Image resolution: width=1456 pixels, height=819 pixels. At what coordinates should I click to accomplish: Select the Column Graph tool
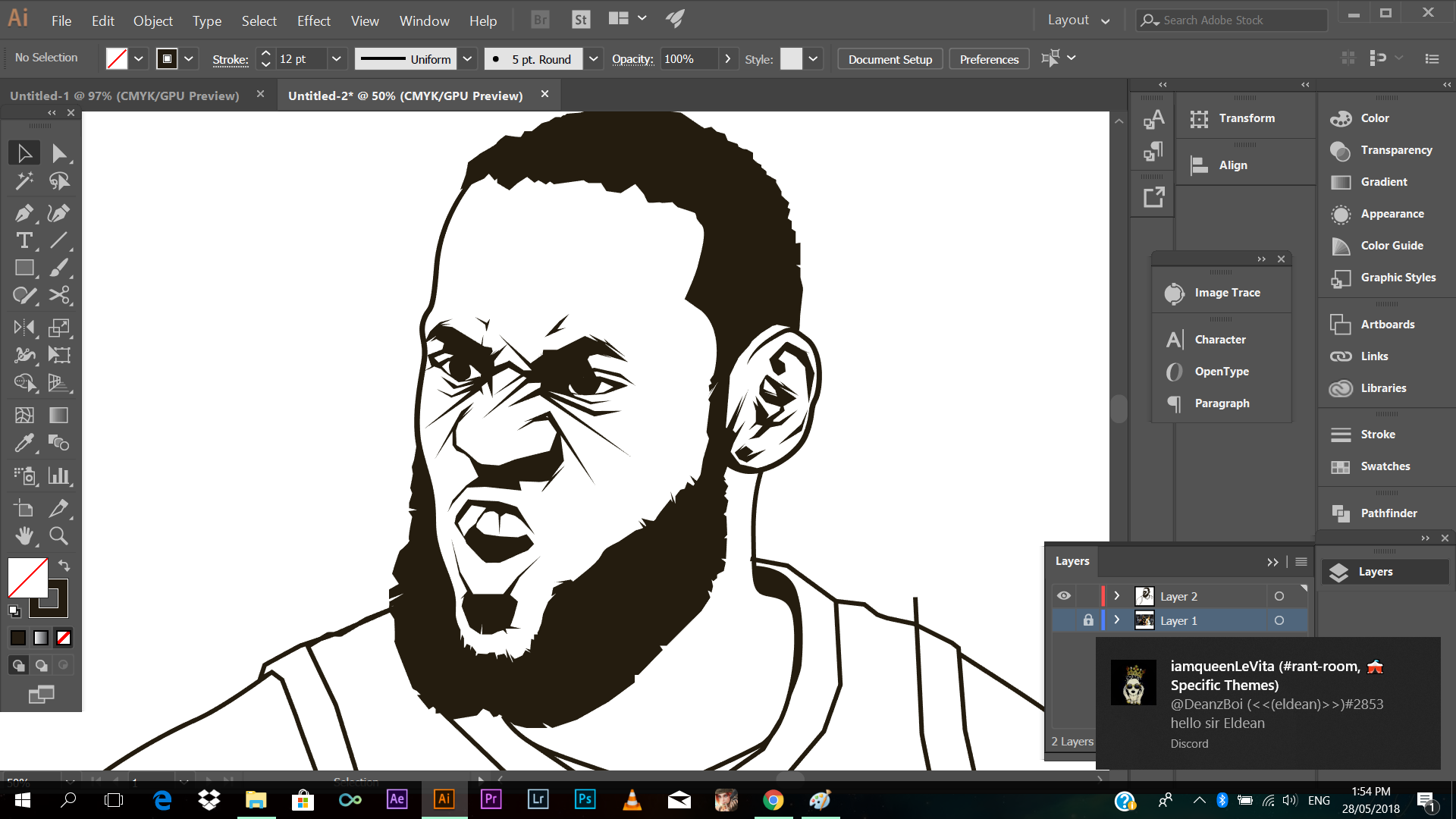59,476
